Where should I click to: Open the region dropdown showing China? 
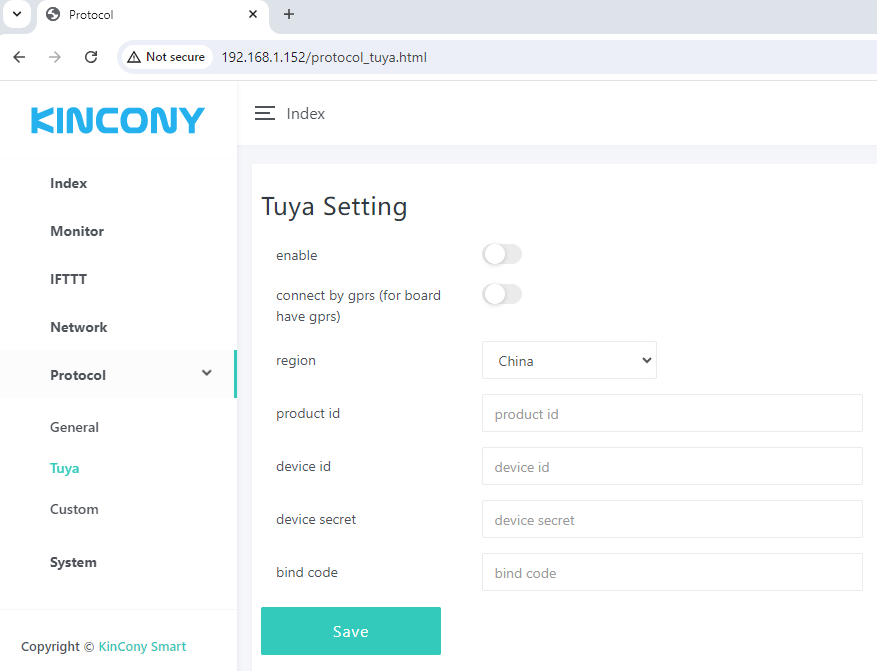pos(569,361)
